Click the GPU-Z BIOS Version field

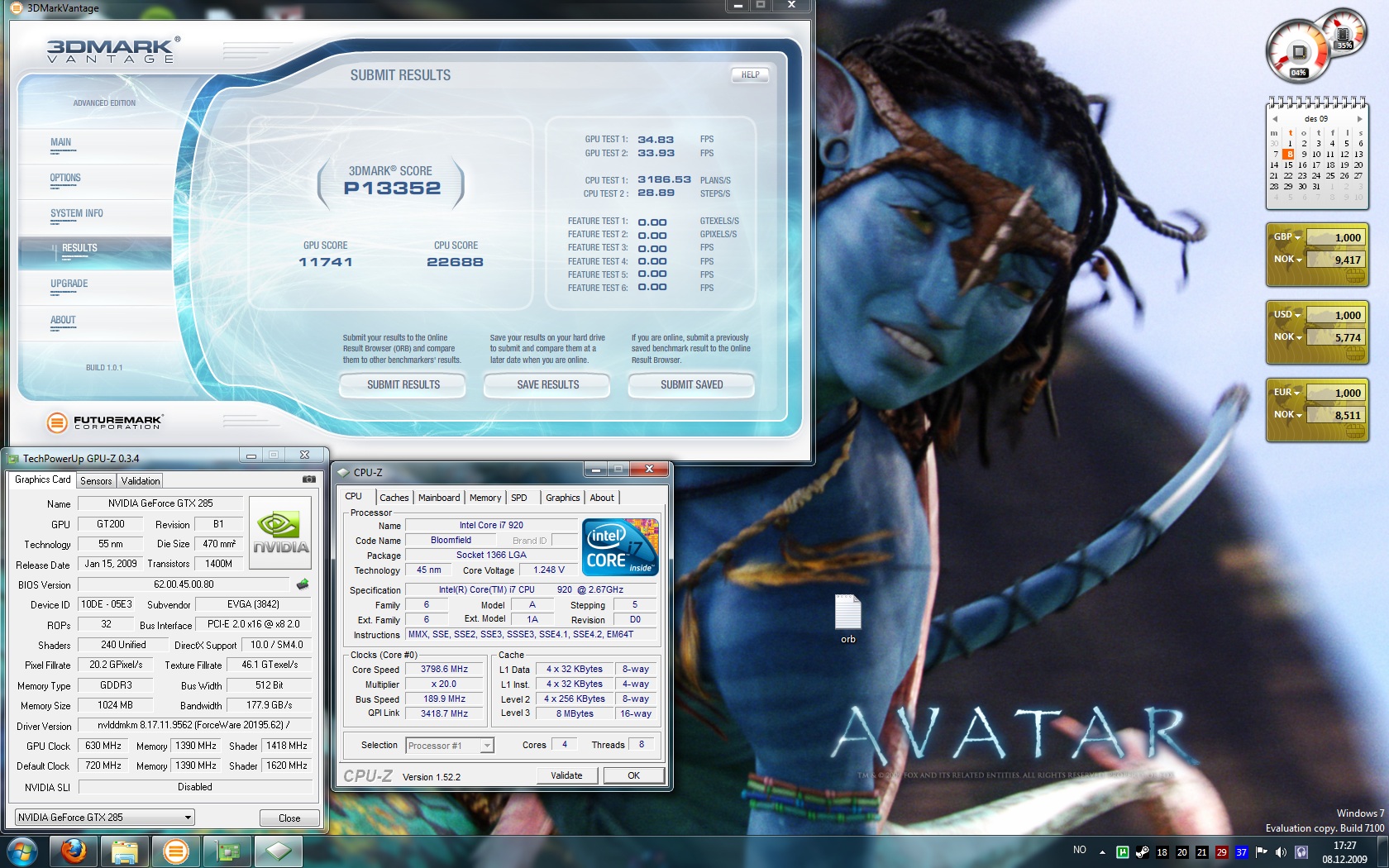pyautogui.click(x=184, y=584)
